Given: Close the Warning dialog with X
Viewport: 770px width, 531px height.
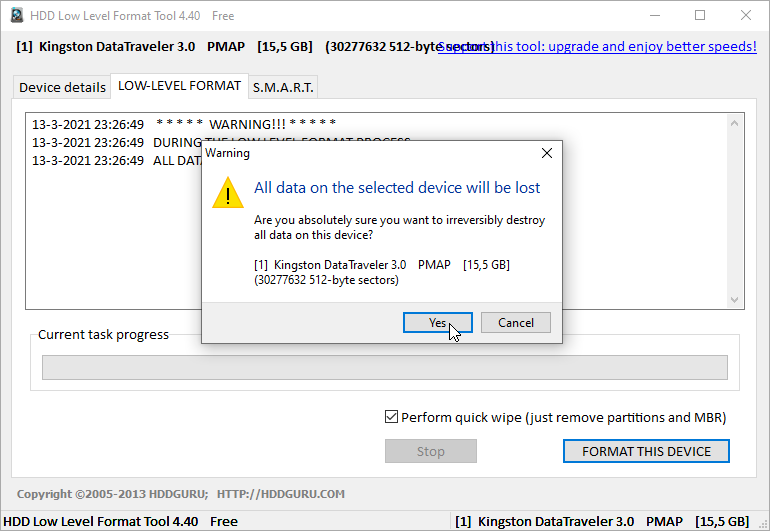Looking at the screenshot, I should pos(546,153).
